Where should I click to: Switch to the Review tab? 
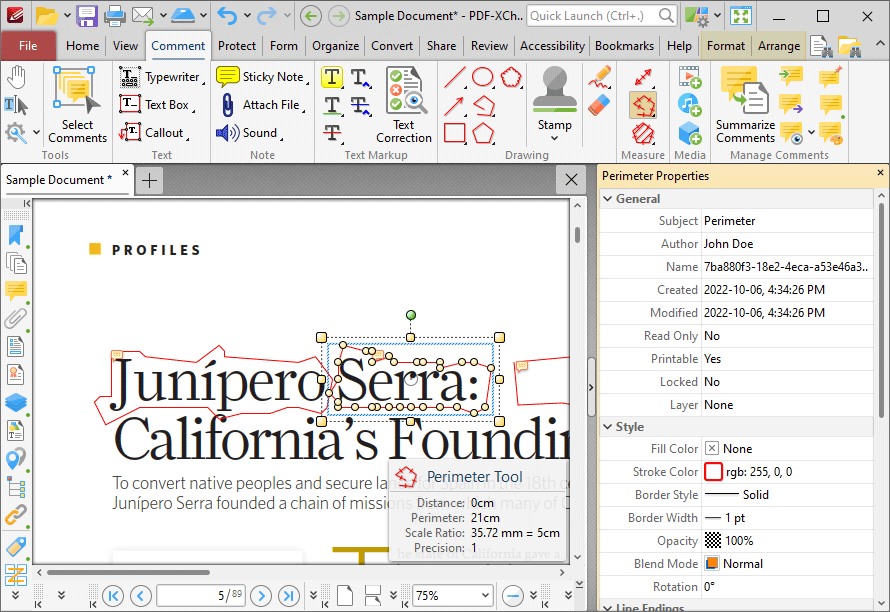coord(489,46)
